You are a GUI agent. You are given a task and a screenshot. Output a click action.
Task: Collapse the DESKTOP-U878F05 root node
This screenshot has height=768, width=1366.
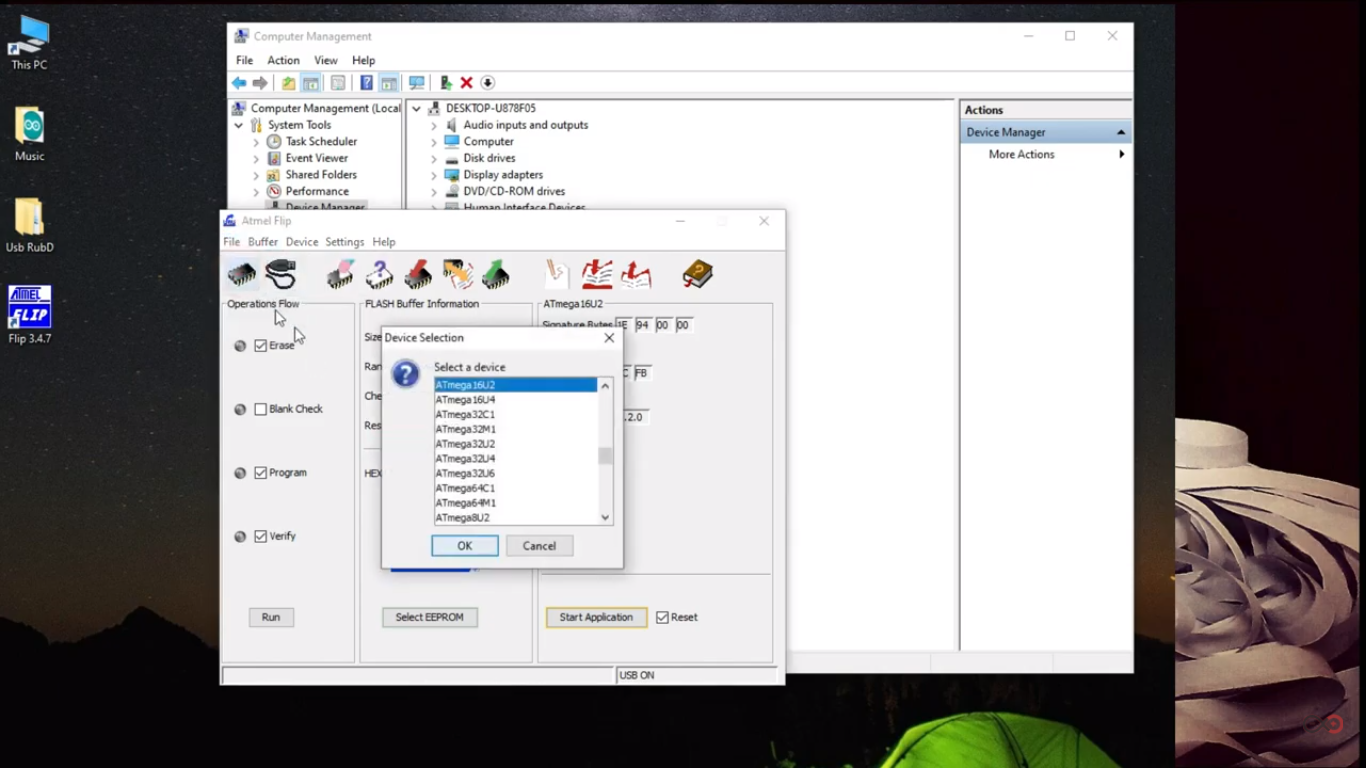(x=417, y=108)
